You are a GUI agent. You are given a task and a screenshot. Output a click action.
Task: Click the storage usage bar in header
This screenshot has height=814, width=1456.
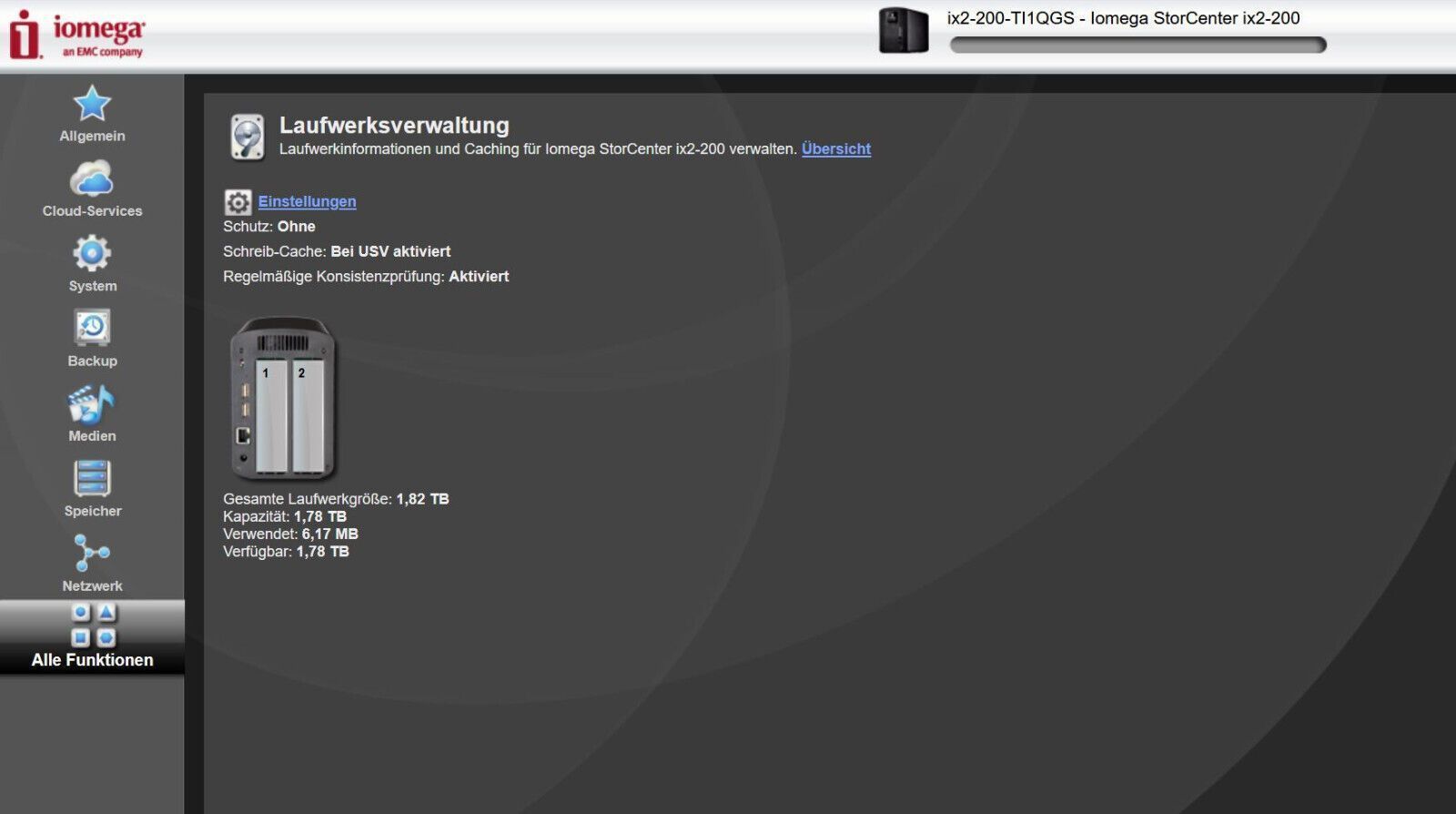[1137, 46]
